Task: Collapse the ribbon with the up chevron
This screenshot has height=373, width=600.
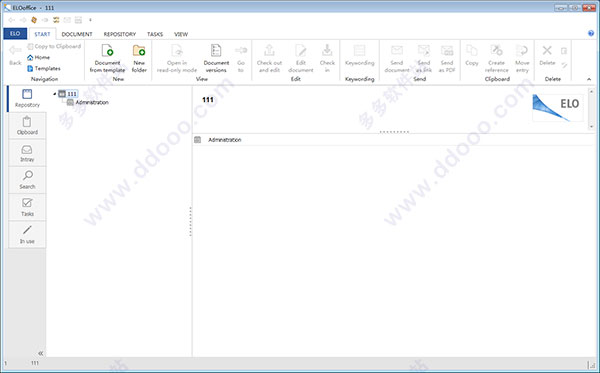Action: click(589, 79)
